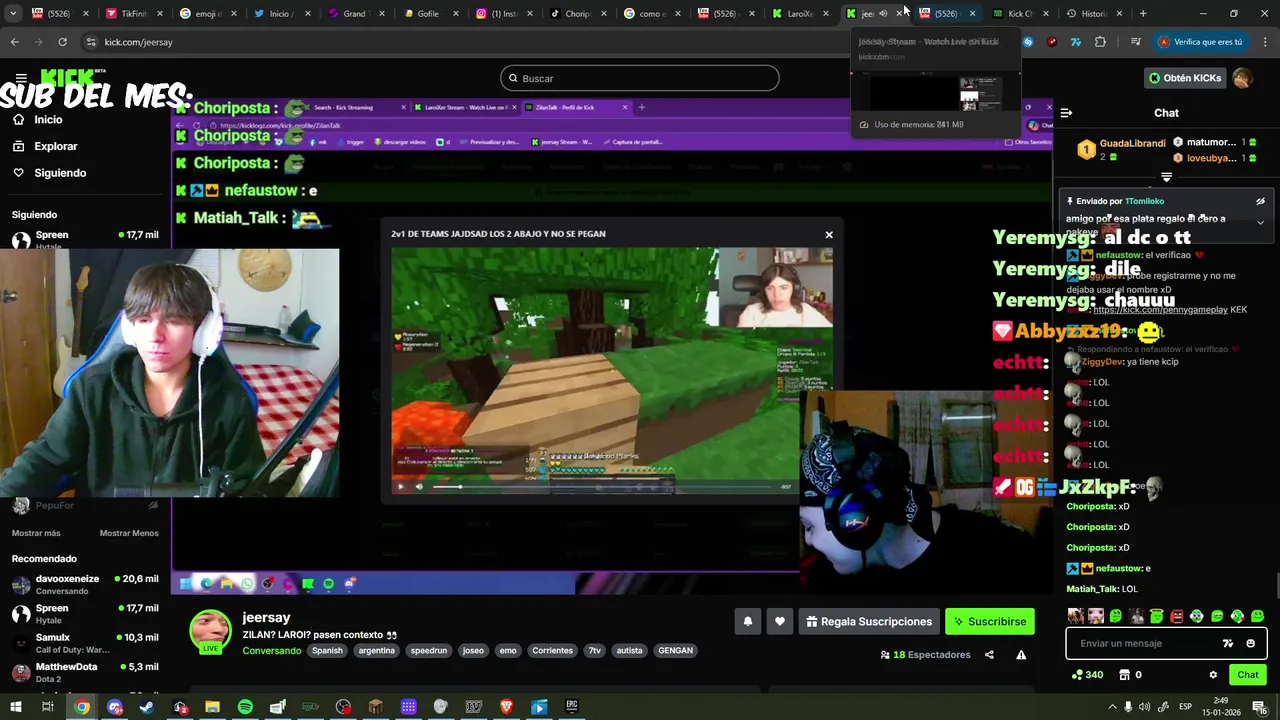1280x720 pixels.
Task: Mute the jeersay tab speaker icon
Action: point(883,13)
